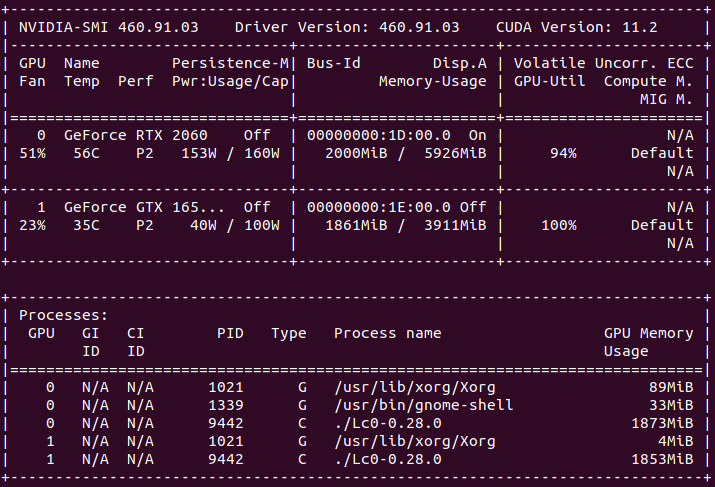This screenshot has width=715, height=487.
Task: Select the MIG M. header label
Action: click(x=666, y=99)
